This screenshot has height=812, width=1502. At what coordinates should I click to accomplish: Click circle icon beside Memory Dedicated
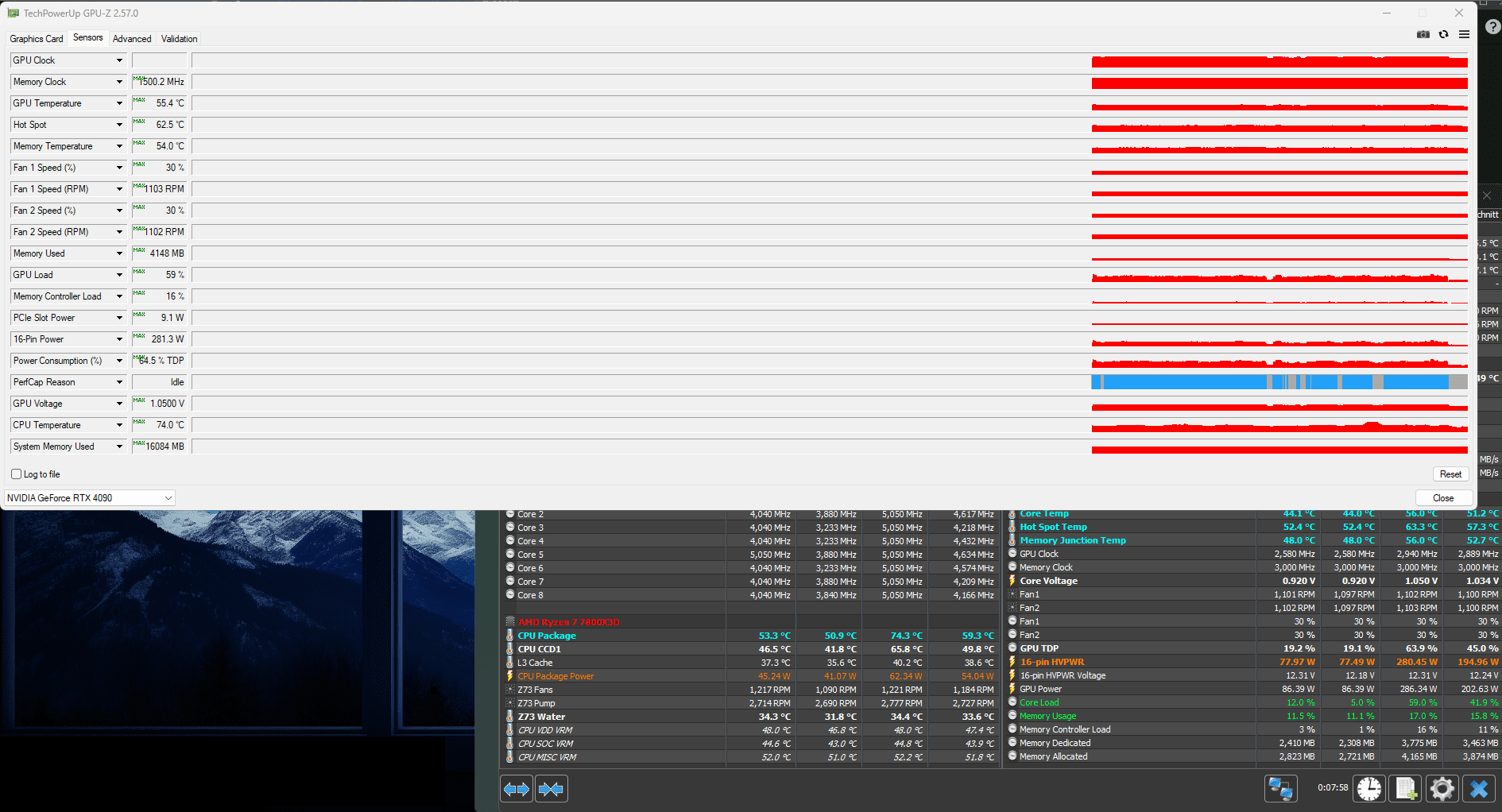tap(1012, 743)
